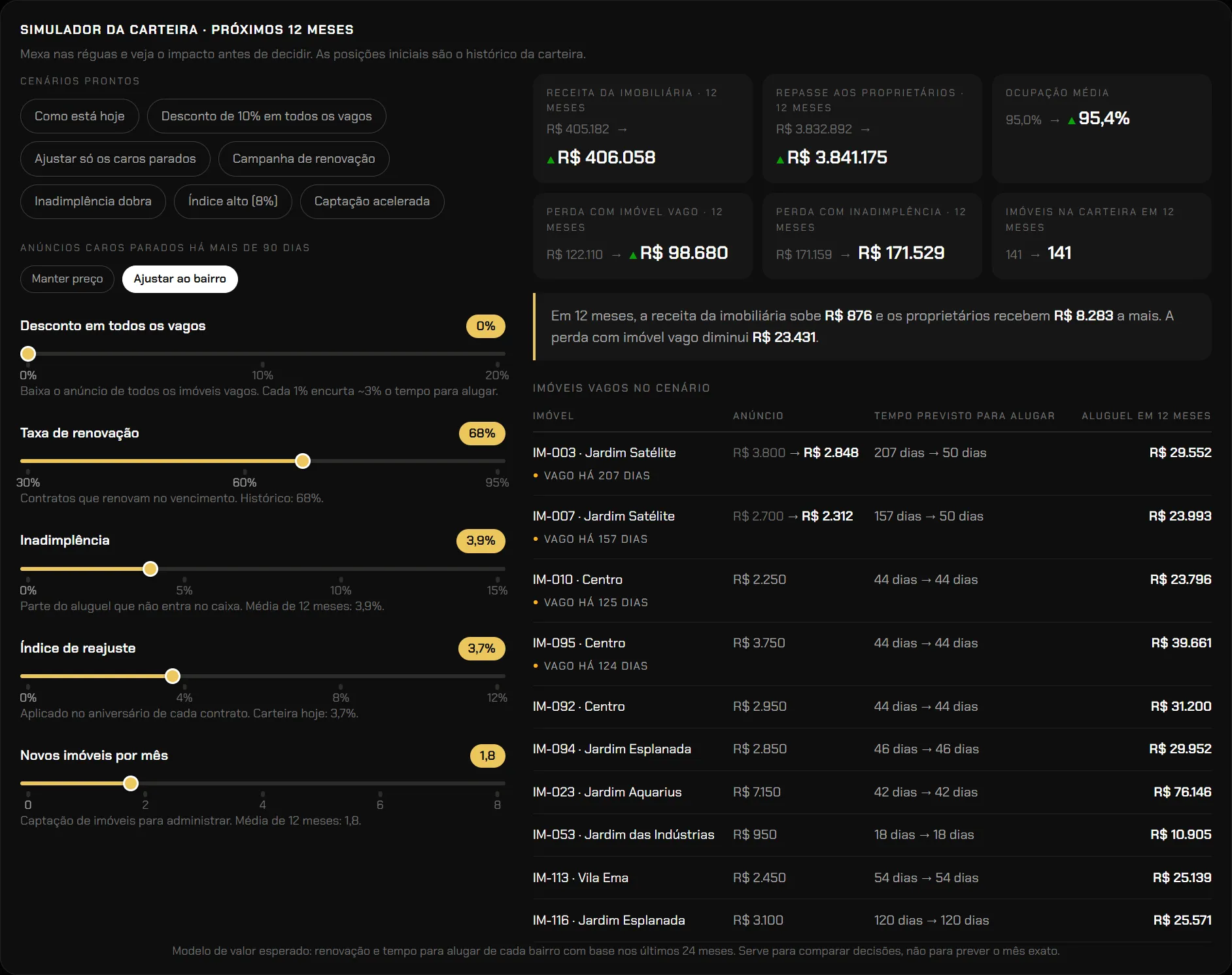Click the 'R$ 406.058' revenue value
The image size is (1232, 975).
606,158
